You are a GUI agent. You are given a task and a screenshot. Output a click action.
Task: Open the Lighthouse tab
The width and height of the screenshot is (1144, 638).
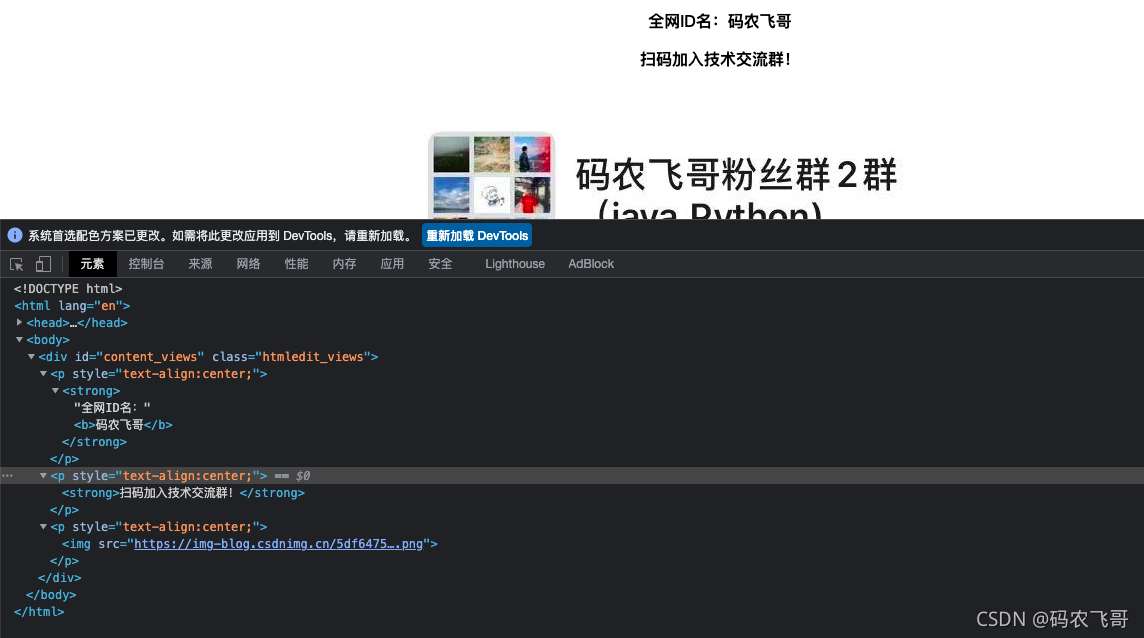coord(515,264)
